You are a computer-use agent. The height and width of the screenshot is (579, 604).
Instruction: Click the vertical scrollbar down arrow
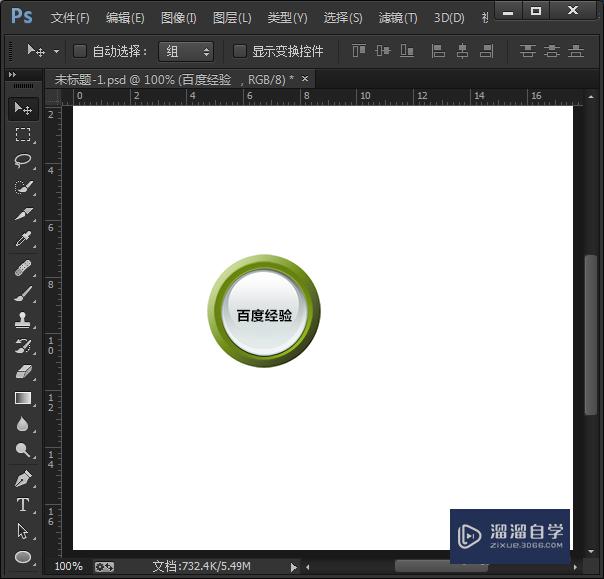click(x=591, y=552)
